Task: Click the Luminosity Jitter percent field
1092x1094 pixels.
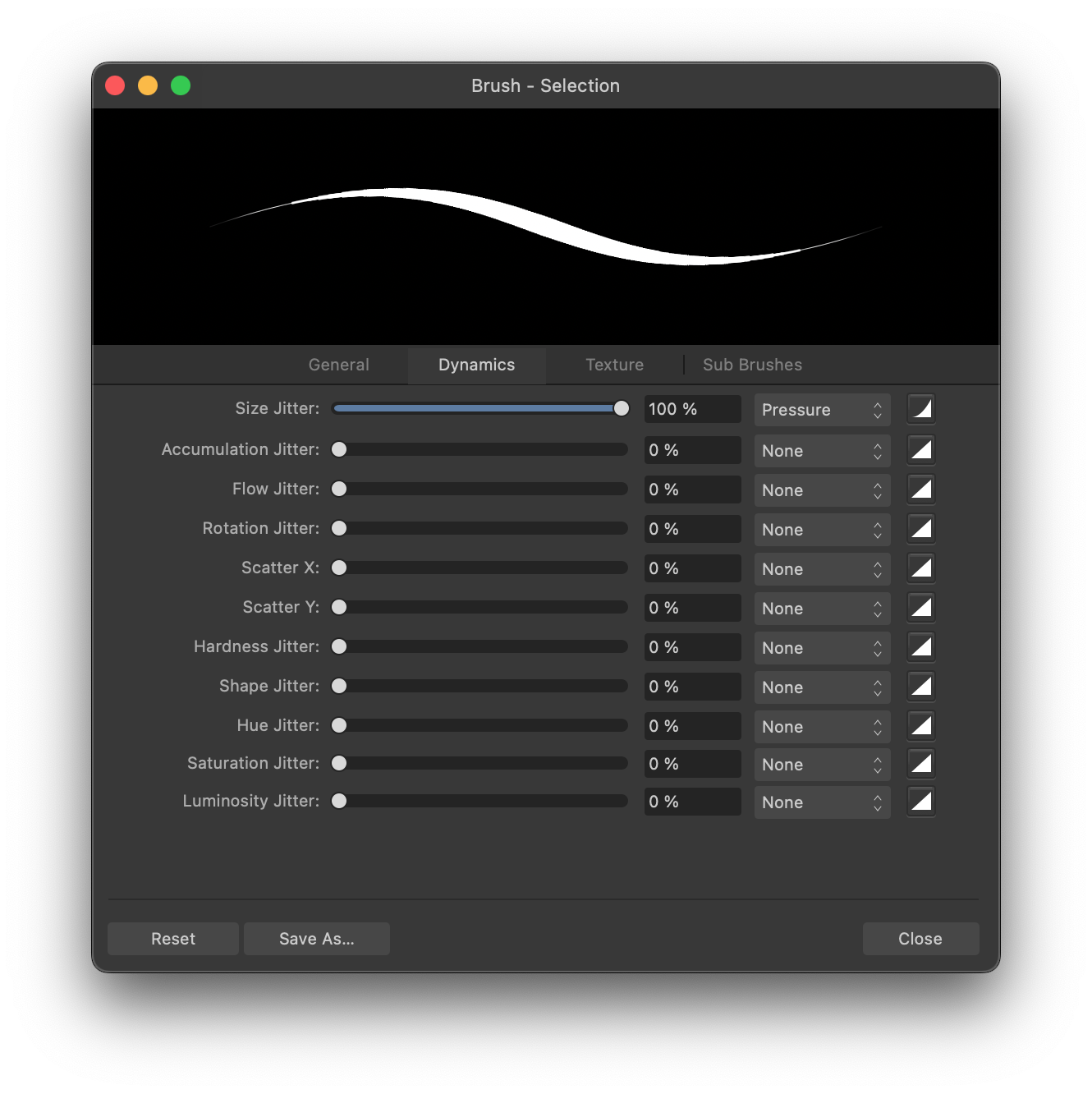Action: (693, 802)
